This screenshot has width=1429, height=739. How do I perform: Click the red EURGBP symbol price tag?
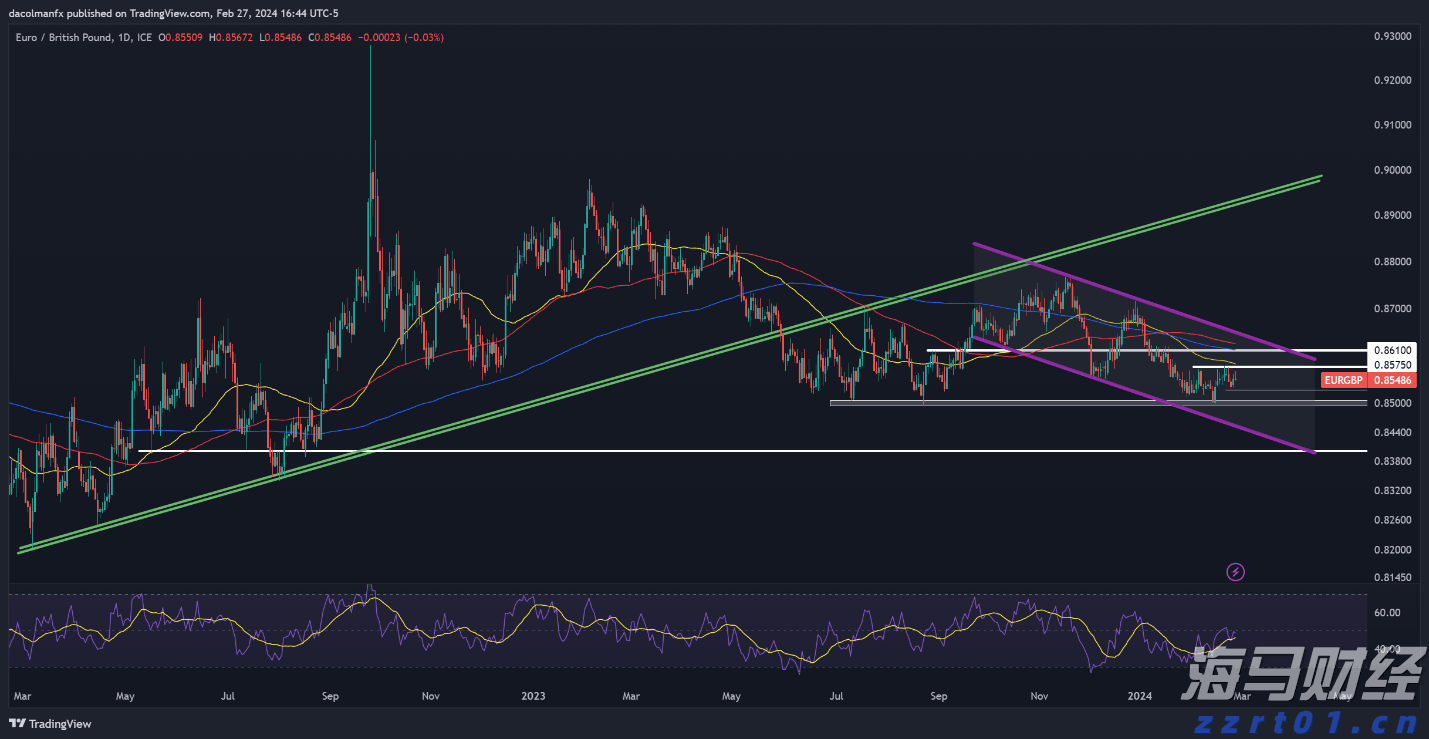click(1343, 381)
